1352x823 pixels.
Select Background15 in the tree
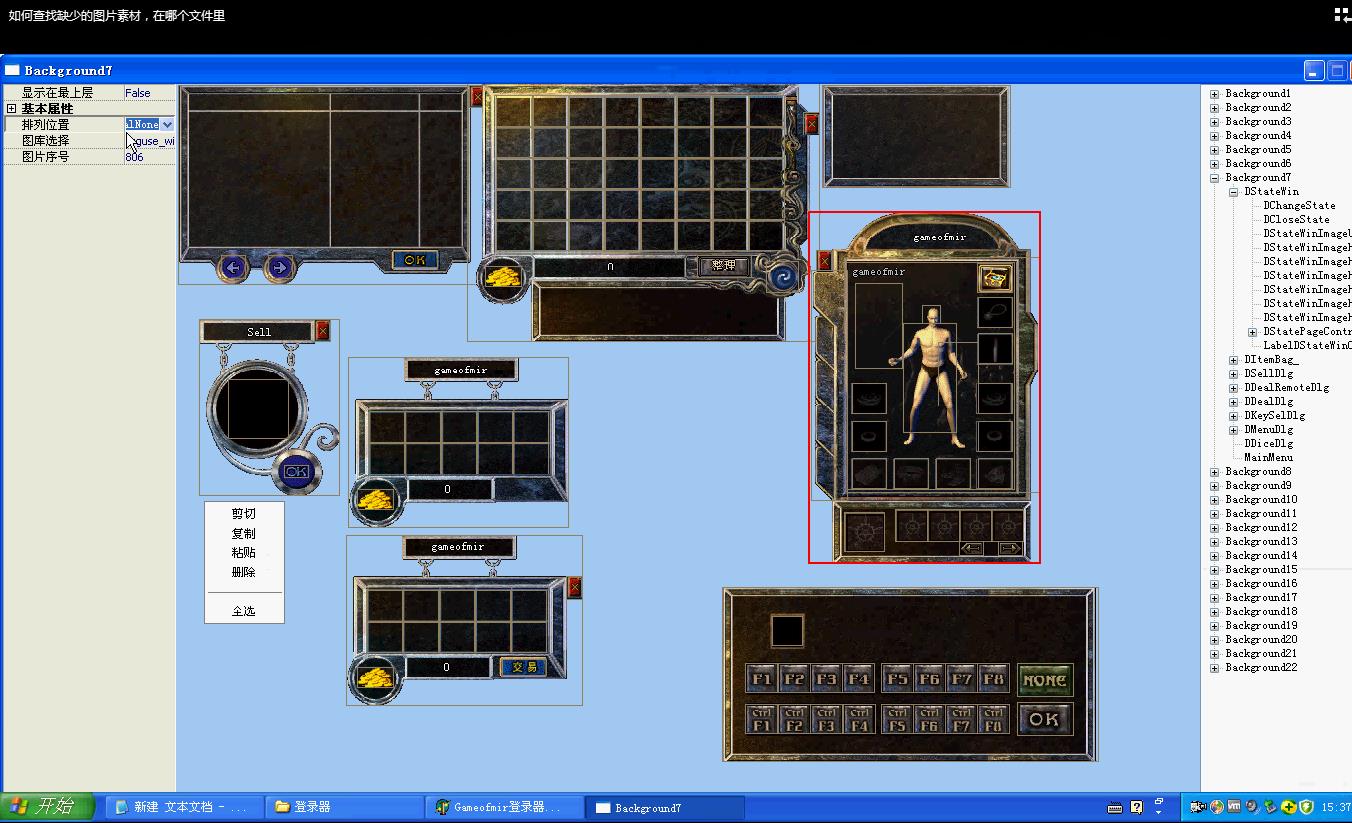point(1261,569)
